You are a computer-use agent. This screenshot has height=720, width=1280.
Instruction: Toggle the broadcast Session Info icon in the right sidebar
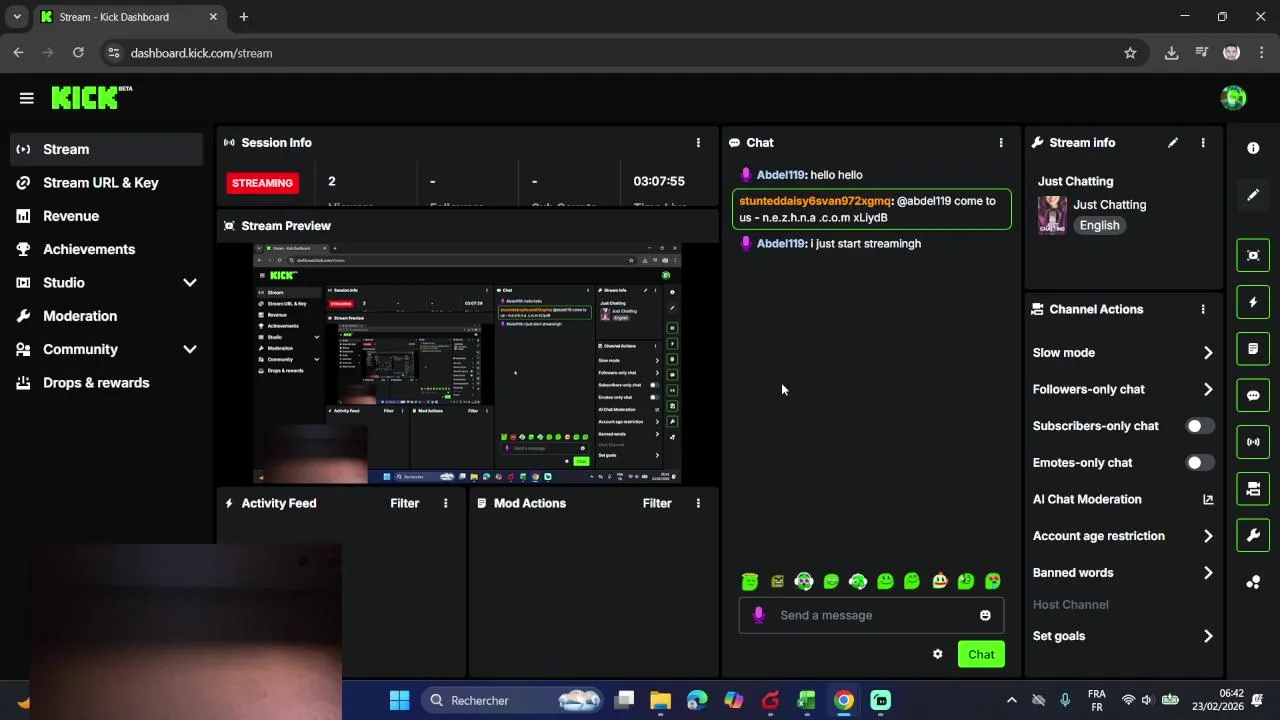(x=1253, y=442)
